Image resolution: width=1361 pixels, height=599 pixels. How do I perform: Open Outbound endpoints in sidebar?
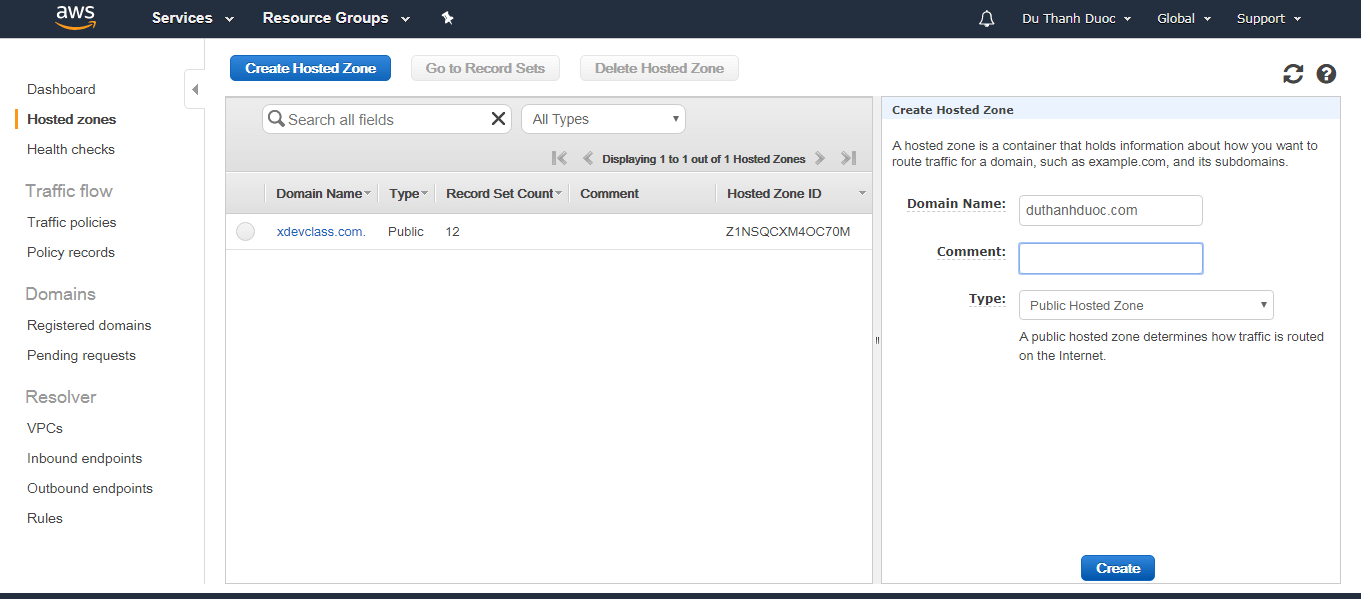pos(90,488)
